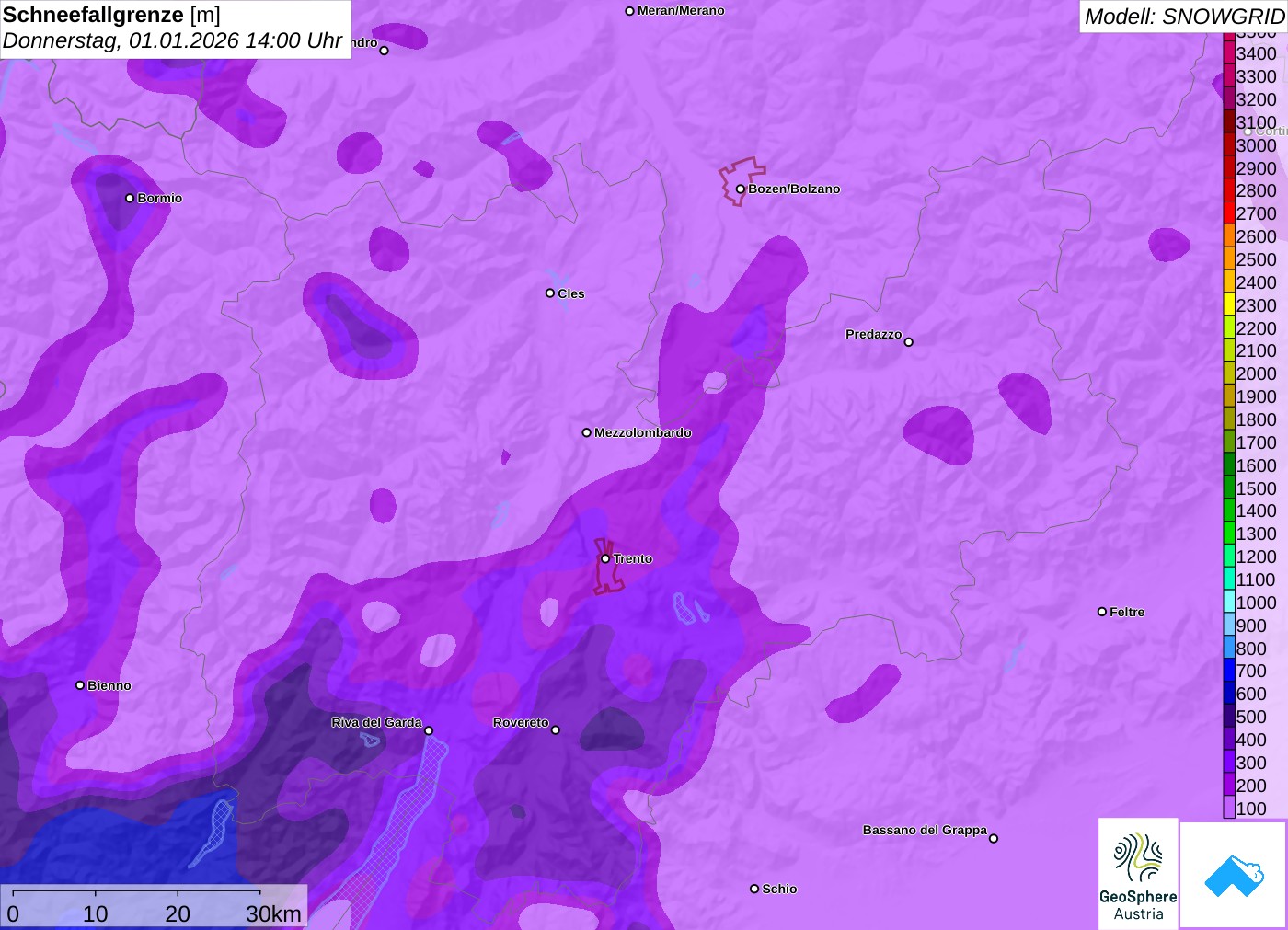1288x930 pixels.
Task: Click the 400 legend color swatch
Action: coord(1229,740)
